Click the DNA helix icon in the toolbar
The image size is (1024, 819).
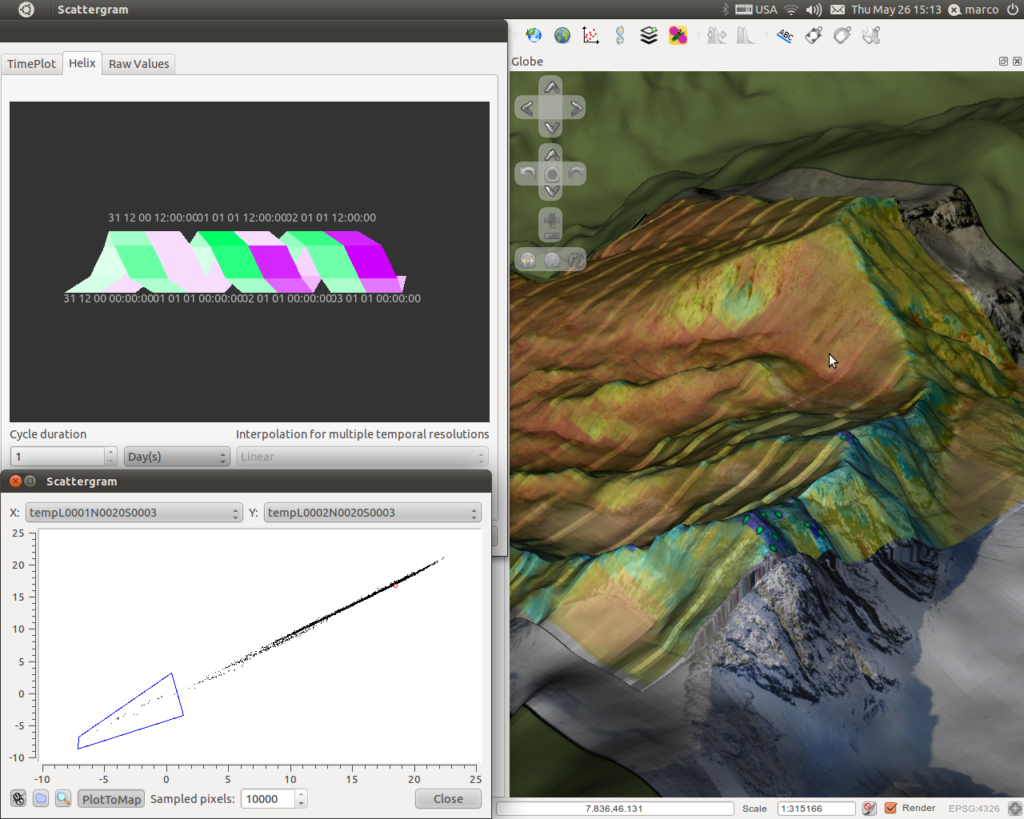click(x=620, y=35)
